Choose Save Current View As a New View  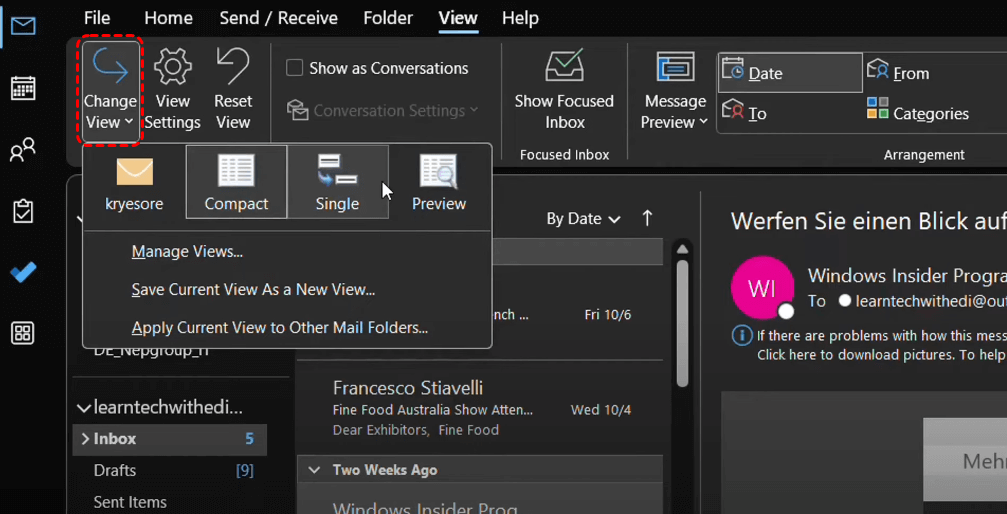(x=253, y=290)
